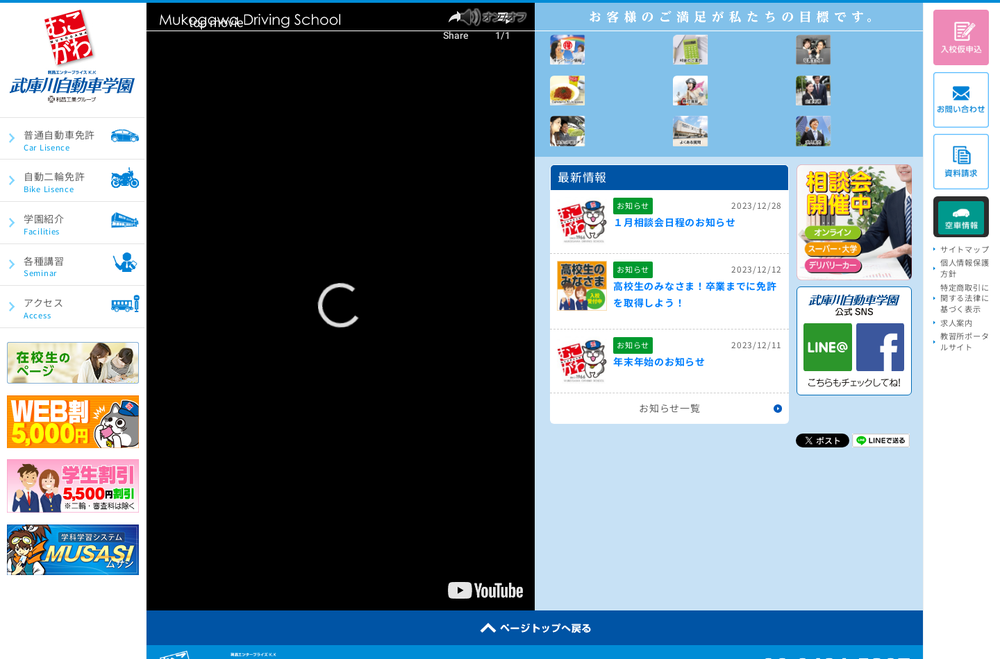Open 学生割引 5,500円 banner
Screen dimensions: 1000x659
click(73, 486)
